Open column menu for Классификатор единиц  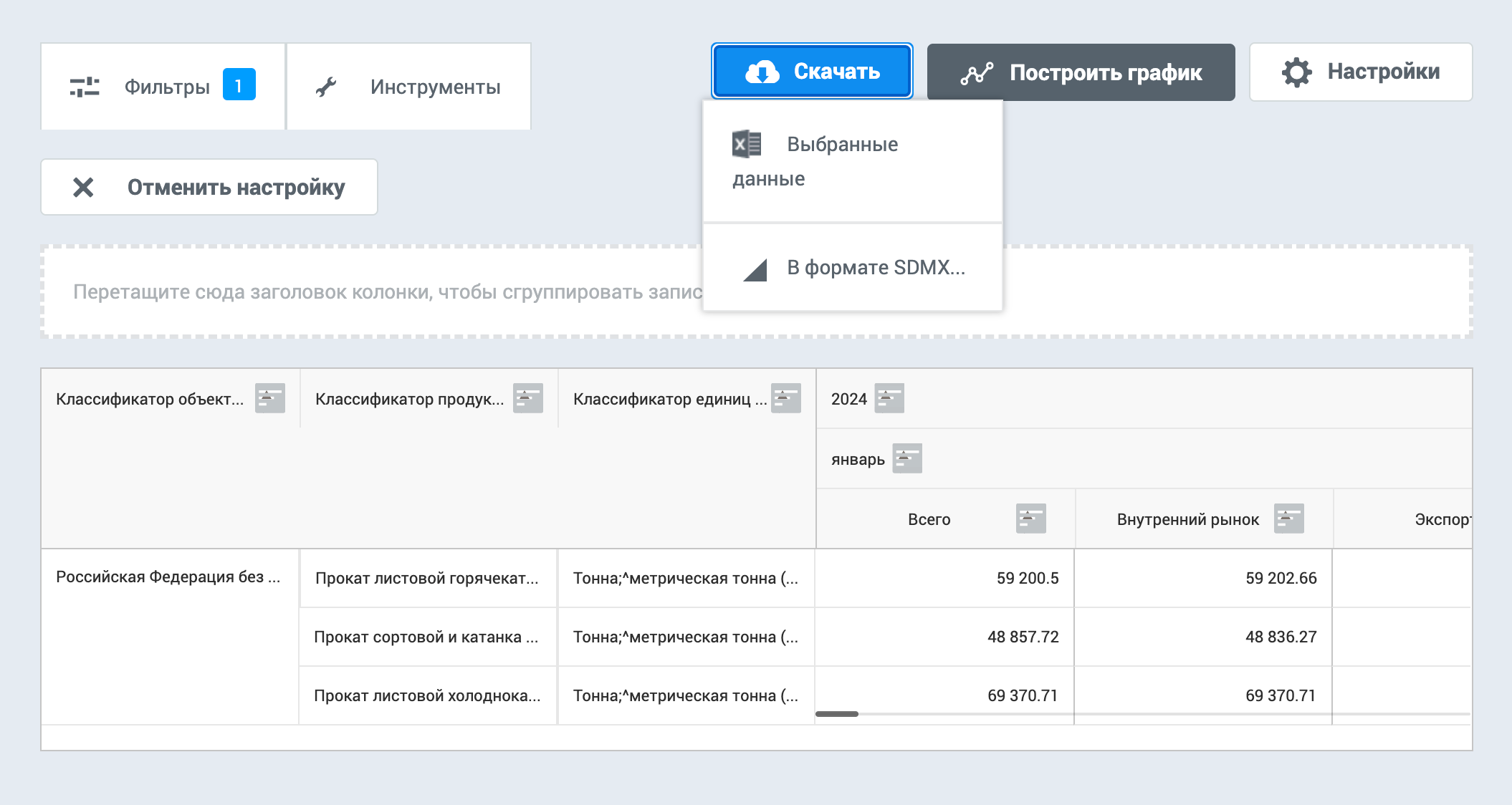(x=785, y=398)
